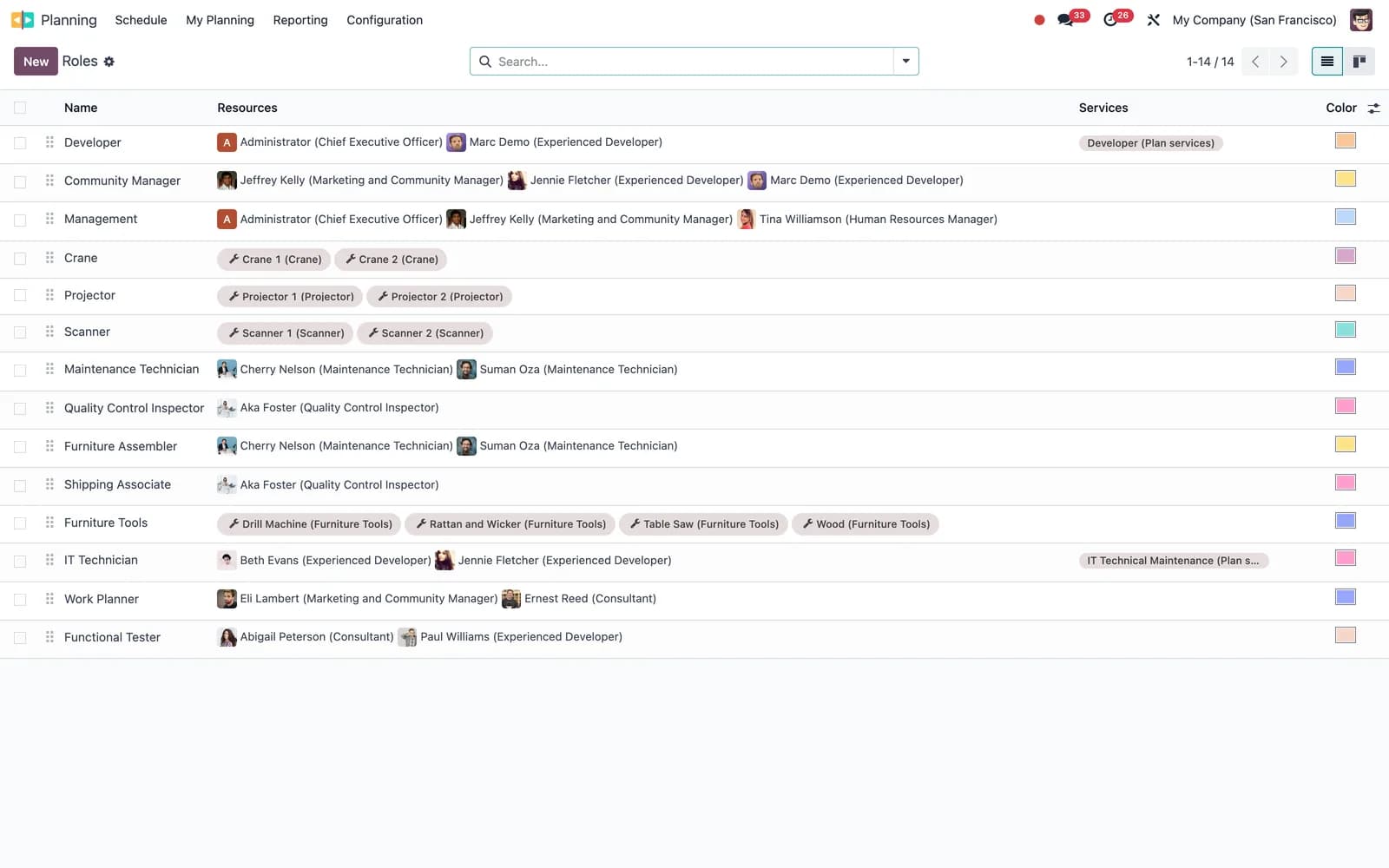Click the Table Saw (Furniture Tools) tag
This screenshot has width=1389, height=868.
(703, 524)
